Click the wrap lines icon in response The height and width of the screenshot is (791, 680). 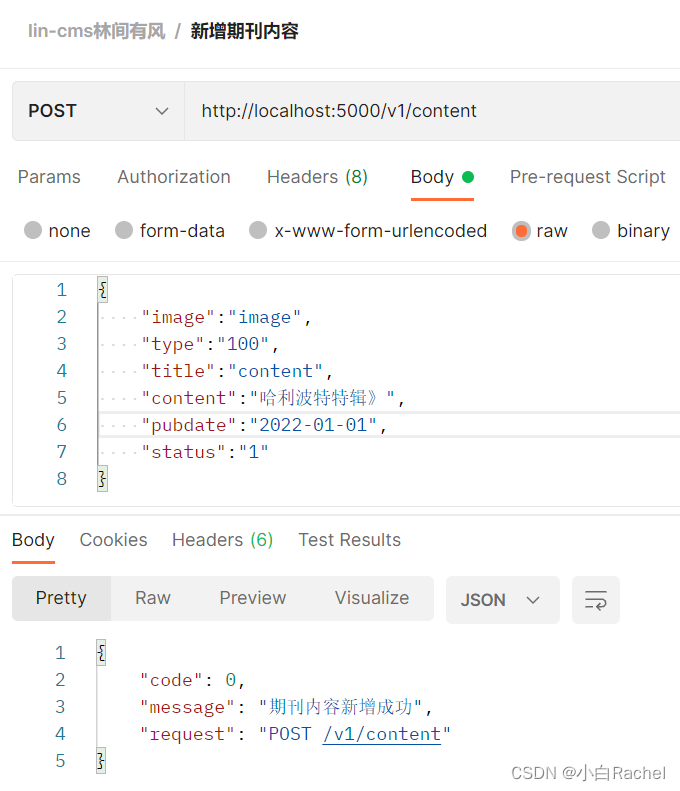click(x=596, y=600)
